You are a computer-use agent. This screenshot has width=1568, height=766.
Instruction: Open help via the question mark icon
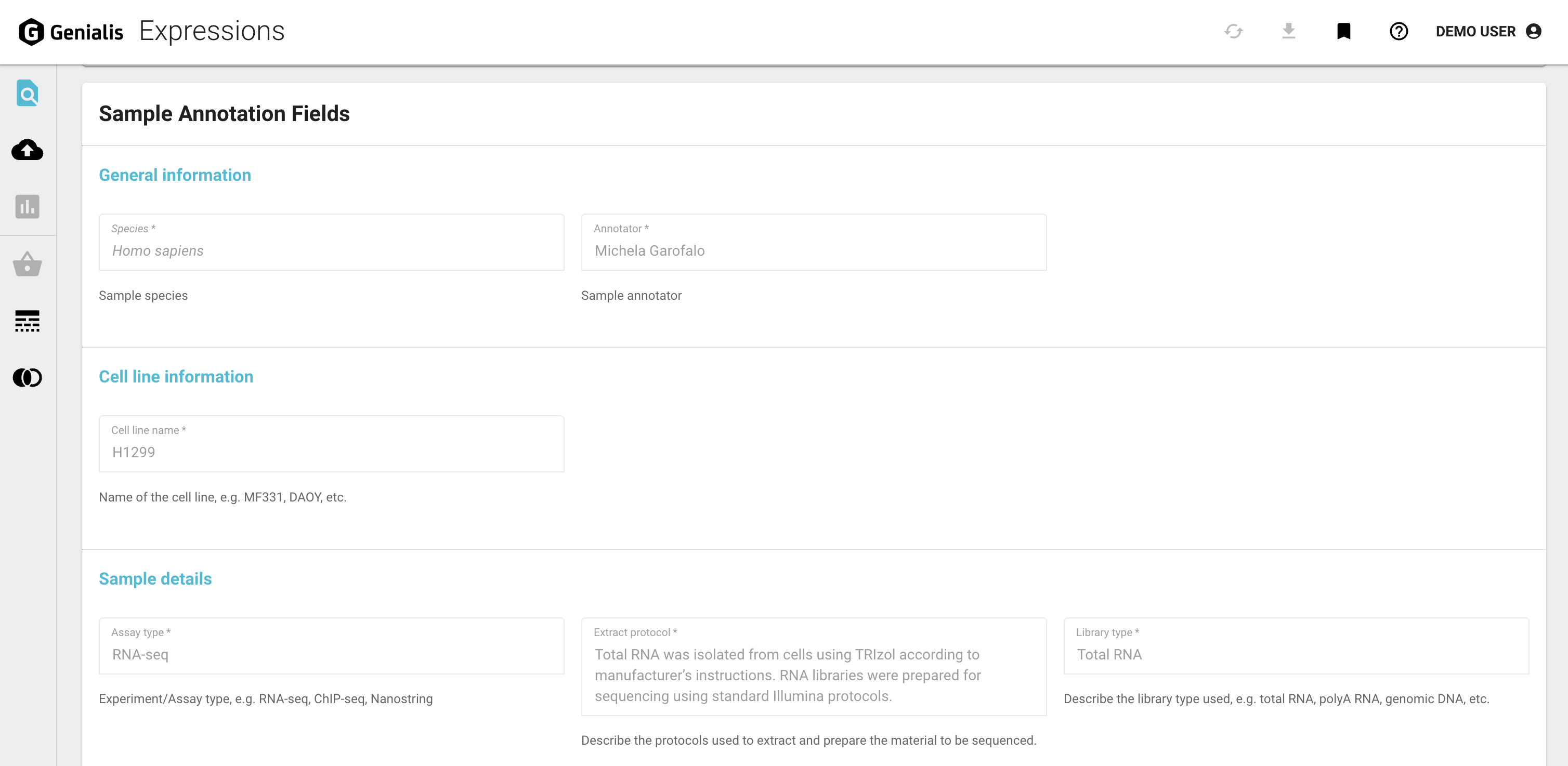coord(1398,31)
